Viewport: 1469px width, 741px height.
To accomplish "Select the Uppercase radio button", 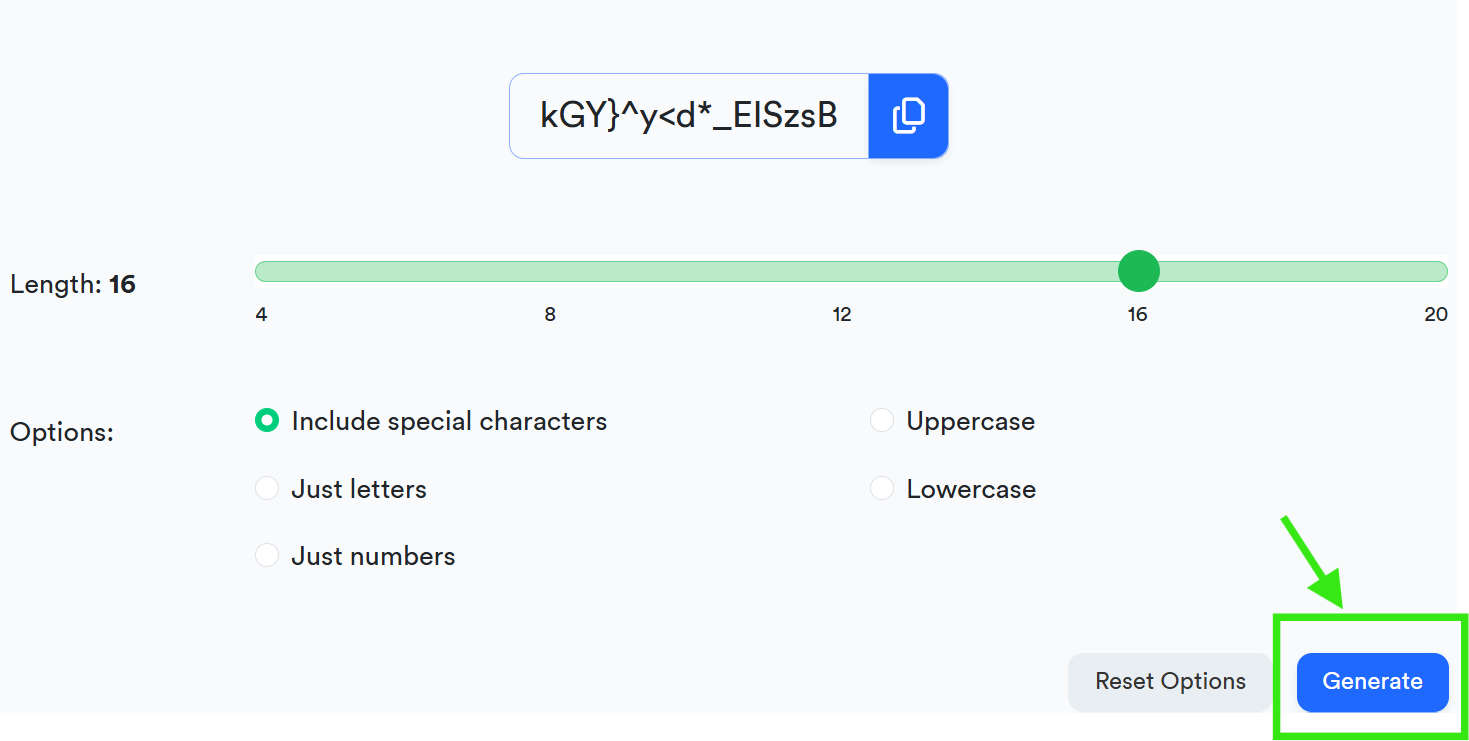I will 882,421.
